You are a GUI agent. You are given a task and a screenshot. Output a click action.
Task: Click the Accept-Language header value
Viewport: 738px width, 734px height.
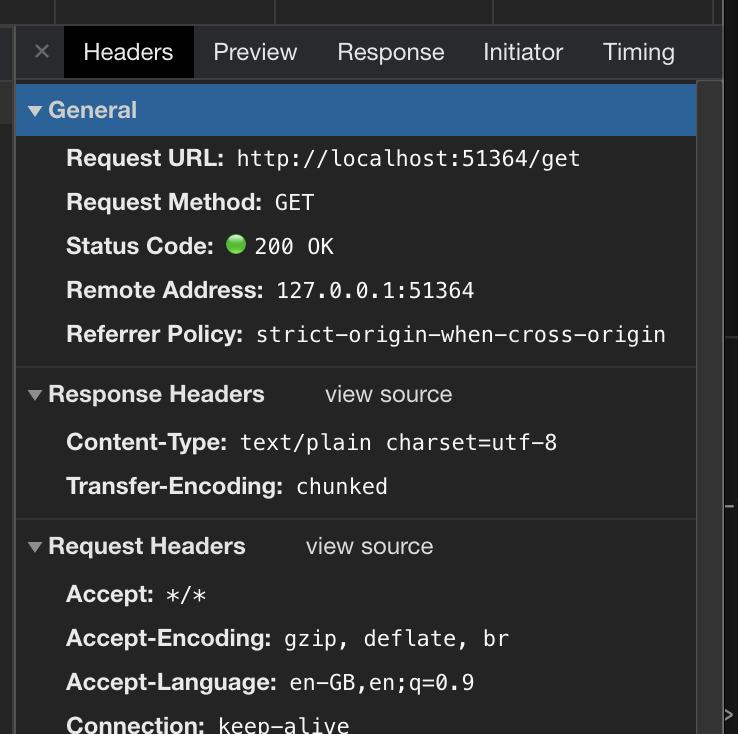tap(382, 683)
